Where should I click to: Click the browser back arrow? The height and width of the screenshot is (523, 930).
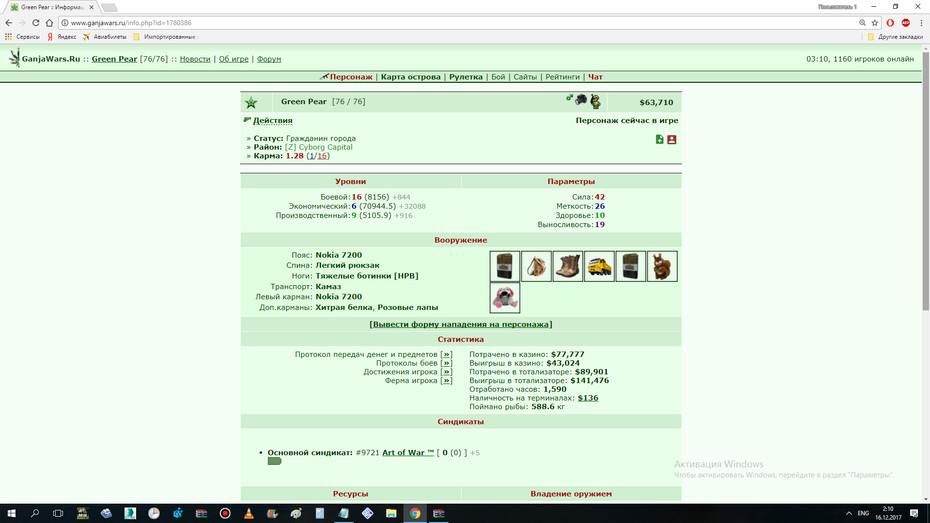(8, 23)
